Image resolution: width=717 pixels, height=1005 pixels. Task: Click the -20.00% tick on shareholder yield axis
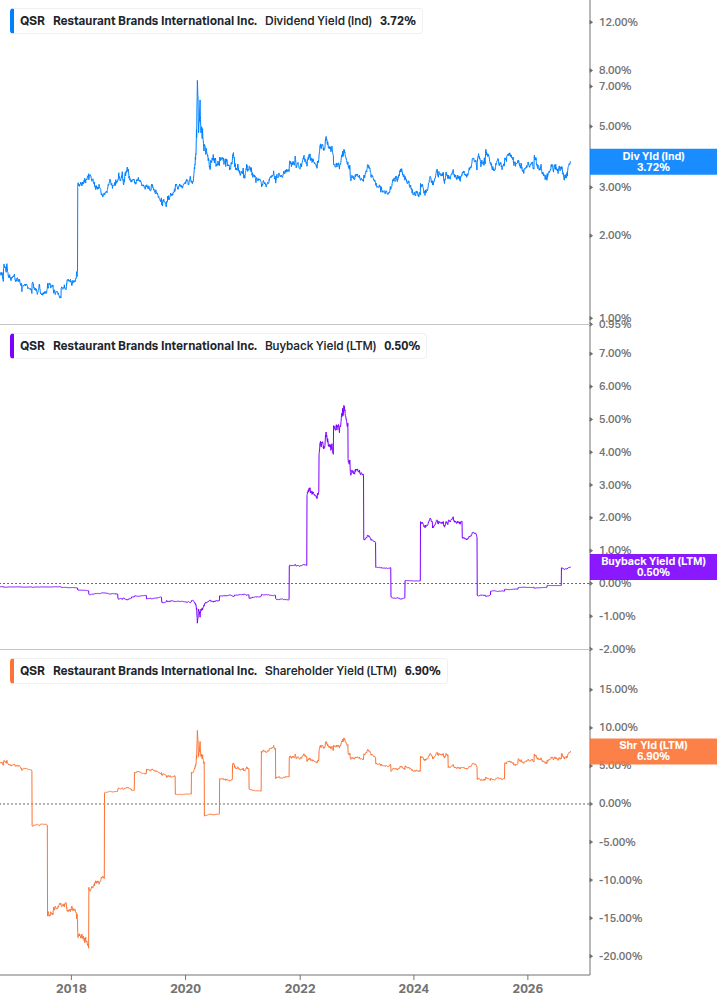pos(620,956)
